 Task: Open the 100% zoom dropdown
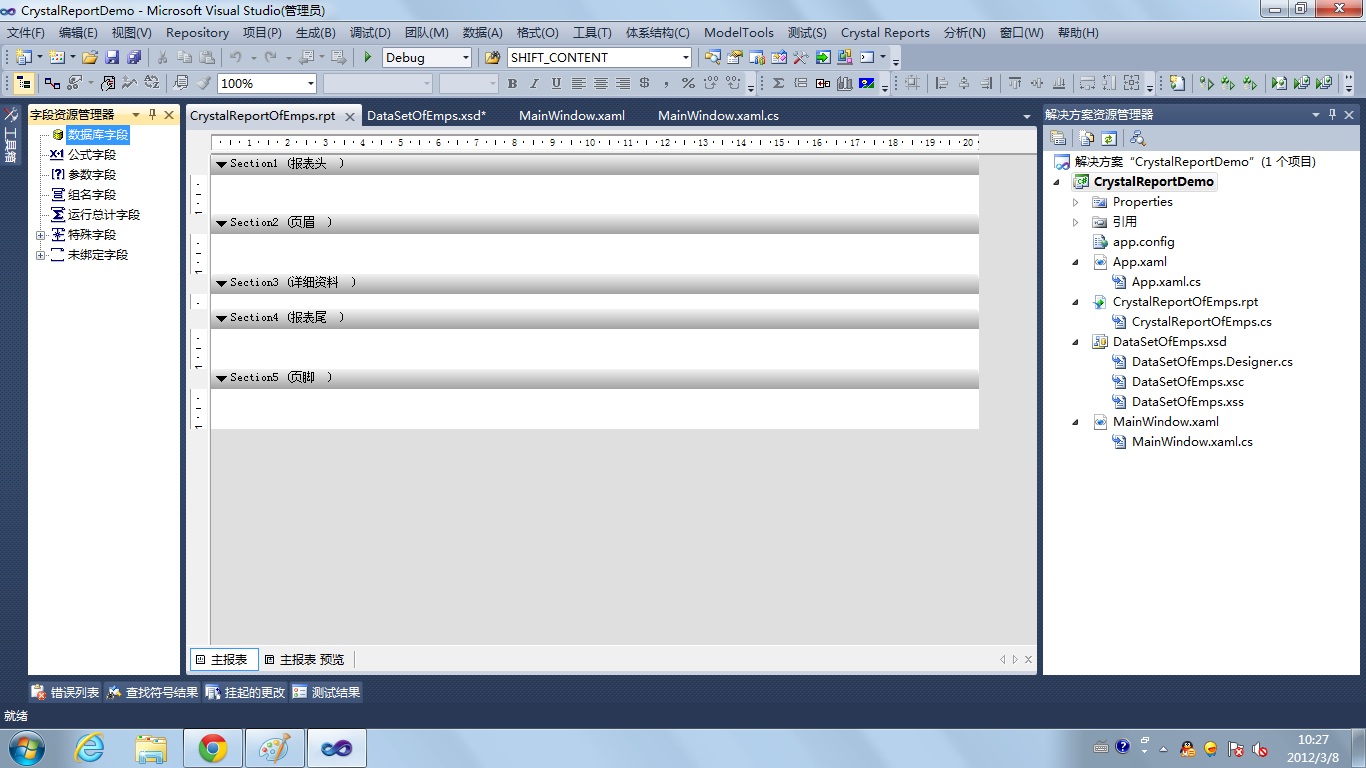pos(311,83)
